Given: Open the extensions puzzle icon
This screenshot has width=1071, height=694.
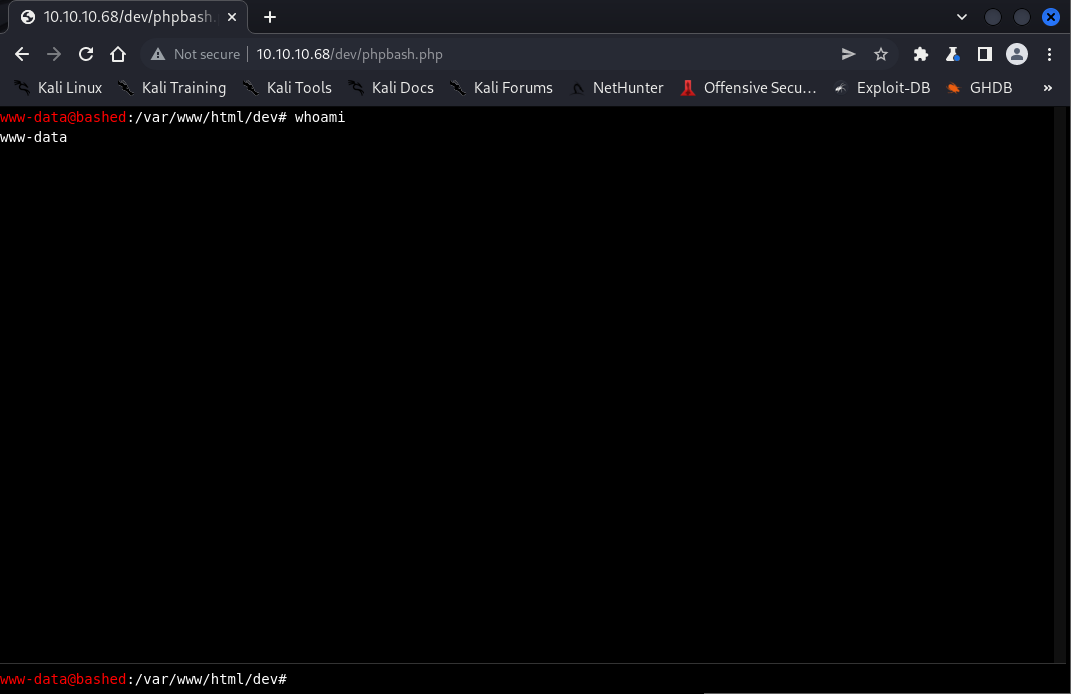Looking at the screenshot, I should coord(921,54).
